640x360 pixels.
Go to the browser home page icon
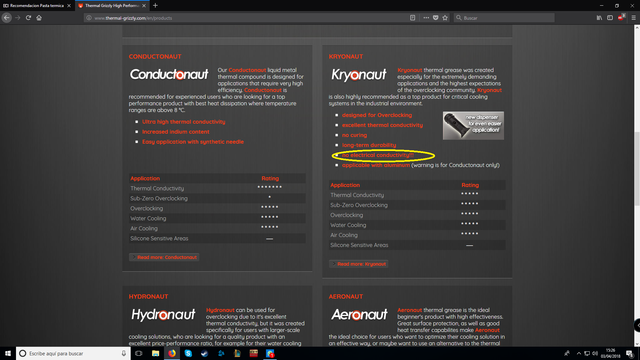click(39, 18)
